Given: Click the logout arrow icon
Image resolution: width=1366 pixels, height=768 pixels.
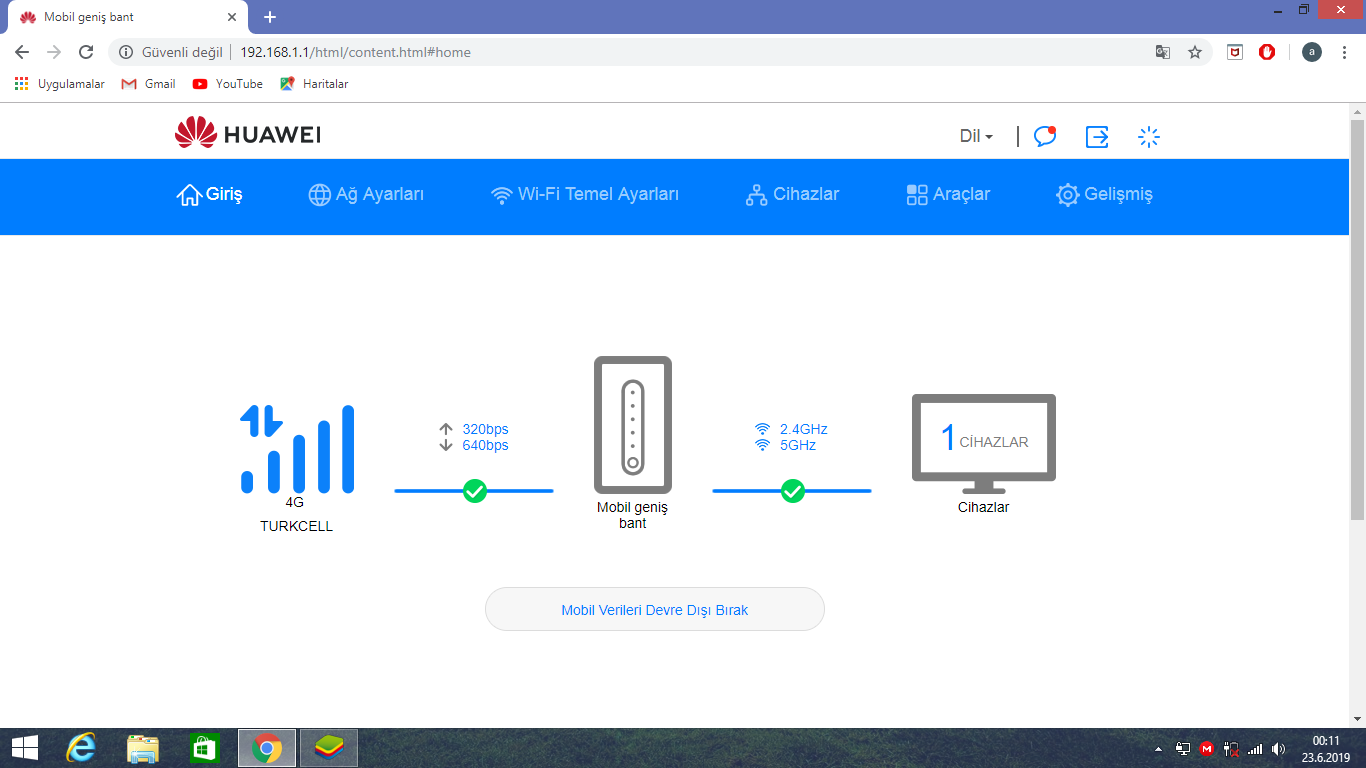Looking at the screenshot, I should [1097, 137].
